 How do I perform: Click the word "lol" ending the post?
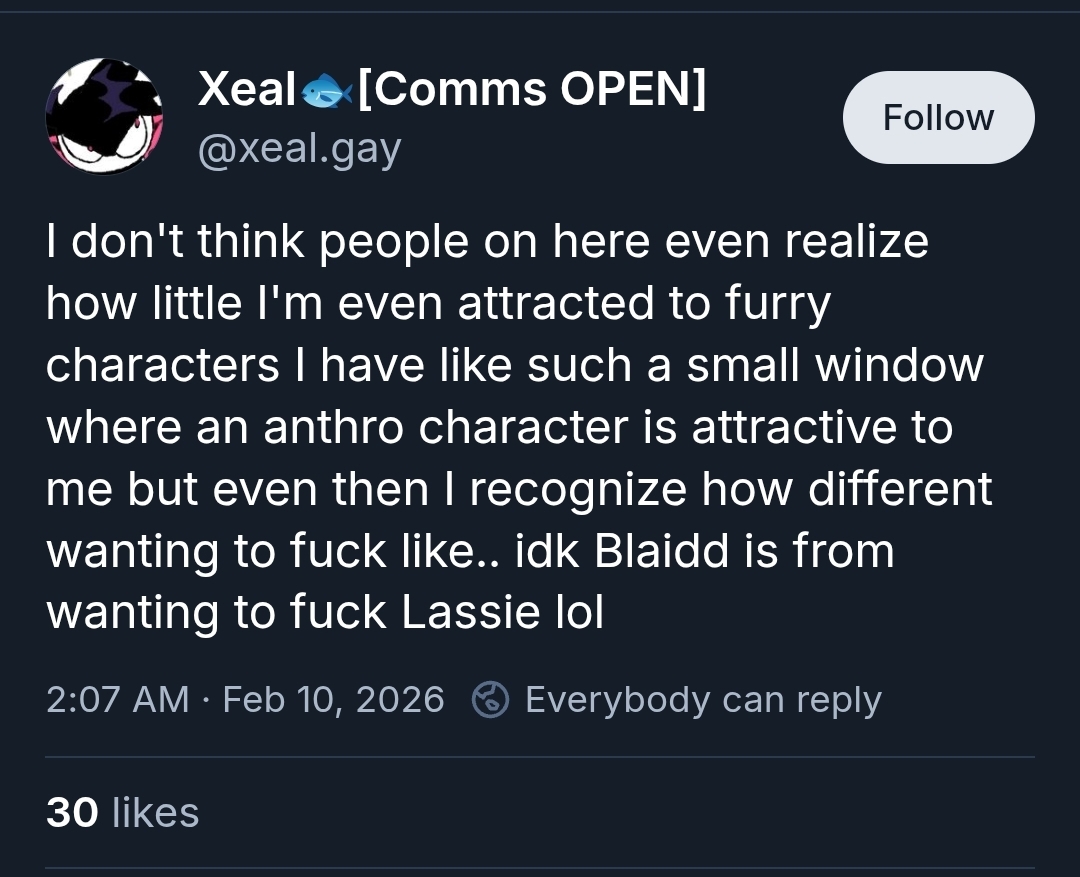click(579, 613)
